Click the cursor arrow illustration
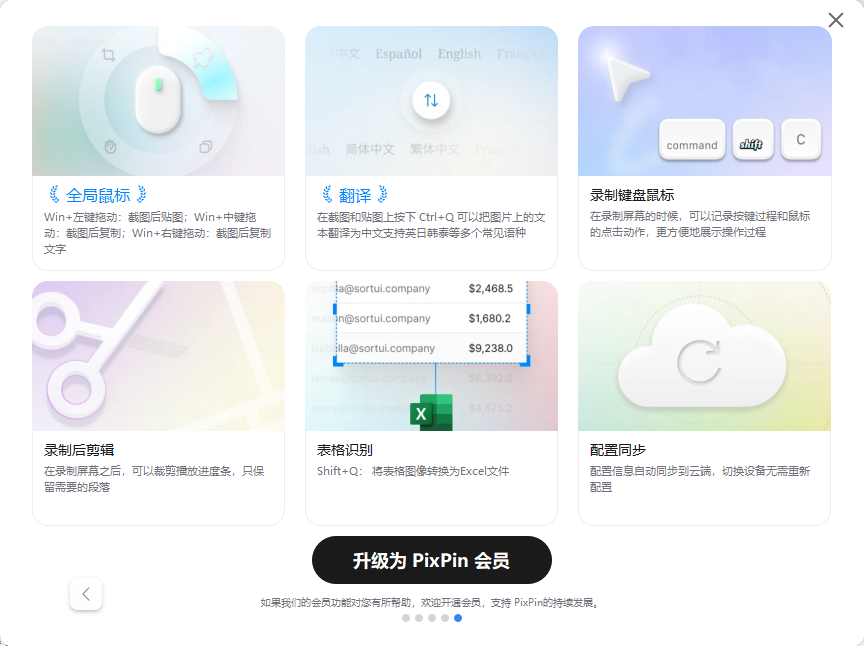 (628, 79)
